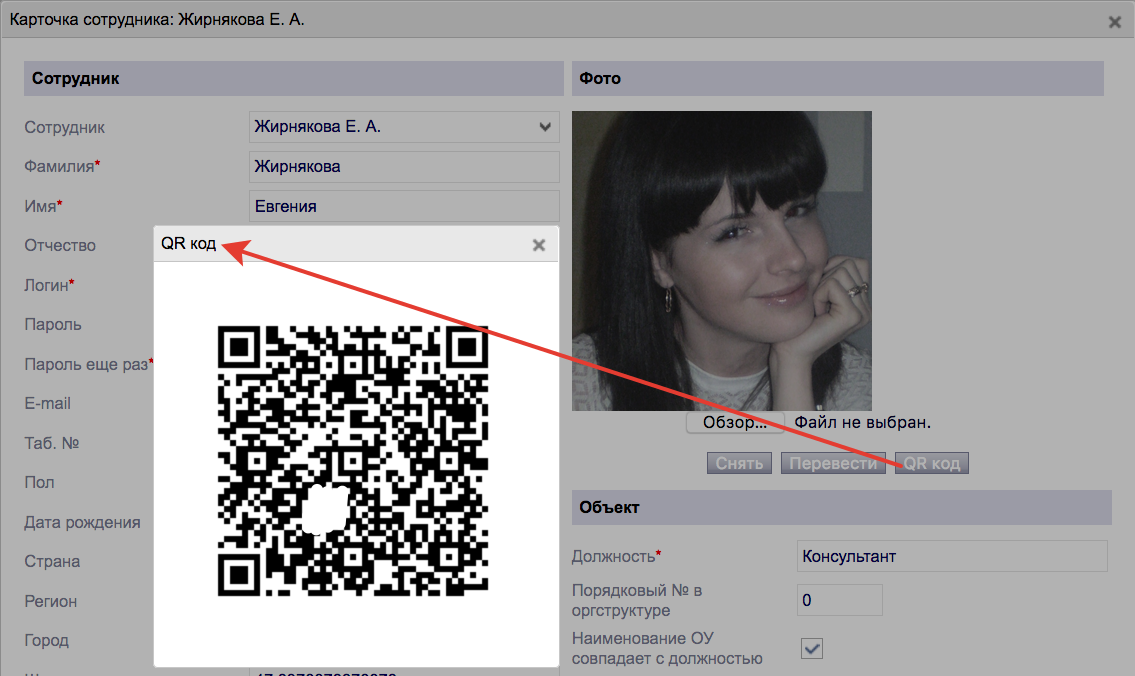Close the Карточка сотрудника dialog

click(x=1115, y=22)
